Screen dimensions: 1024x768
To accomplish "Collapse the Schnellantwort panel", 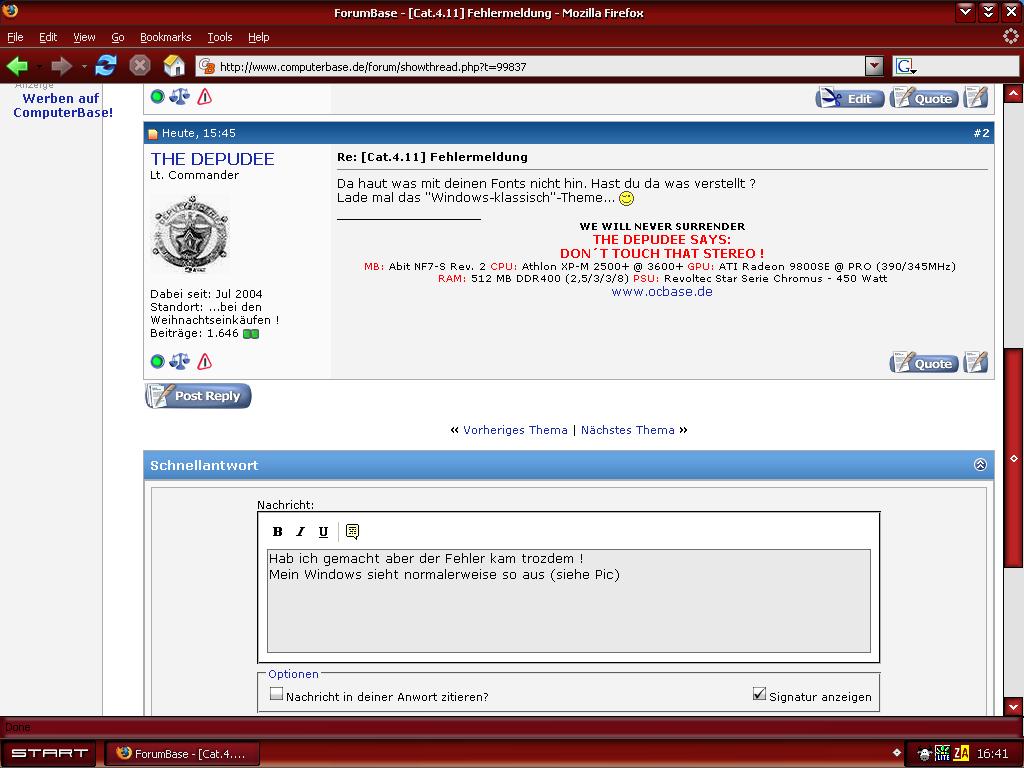I will [980, 464].
